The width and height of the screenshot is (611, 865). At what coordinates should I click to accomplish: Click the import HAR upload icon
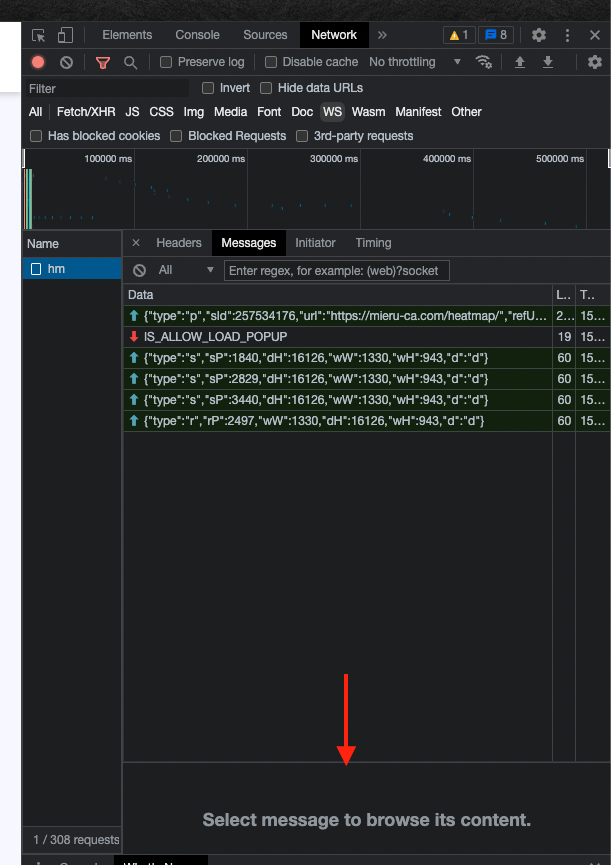519,62
